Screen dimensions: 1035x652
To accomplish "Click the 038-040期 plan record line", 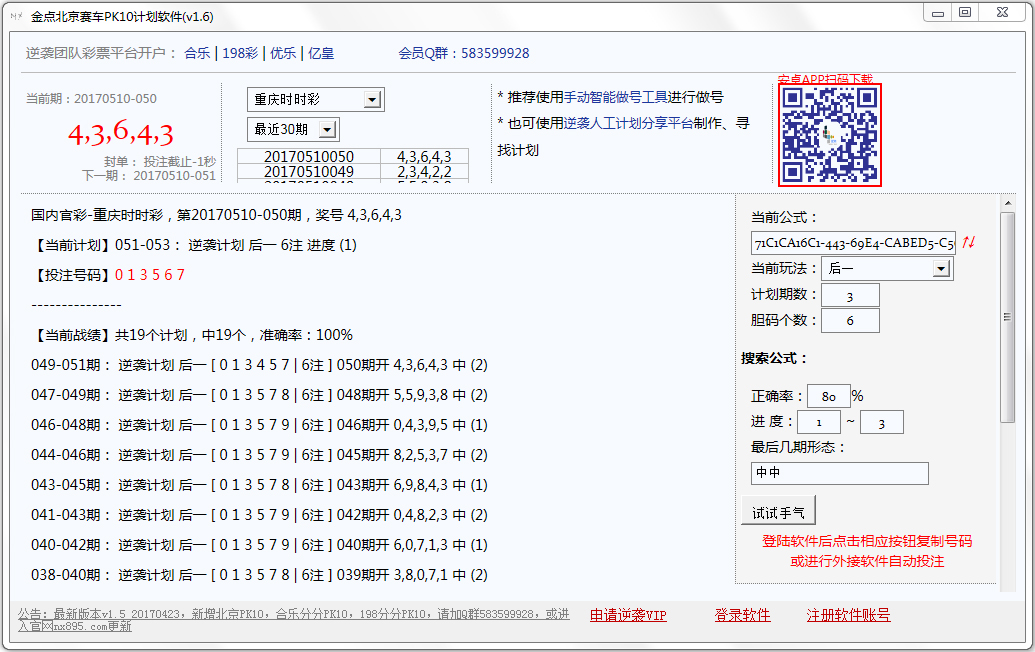I will coord(259,575).
